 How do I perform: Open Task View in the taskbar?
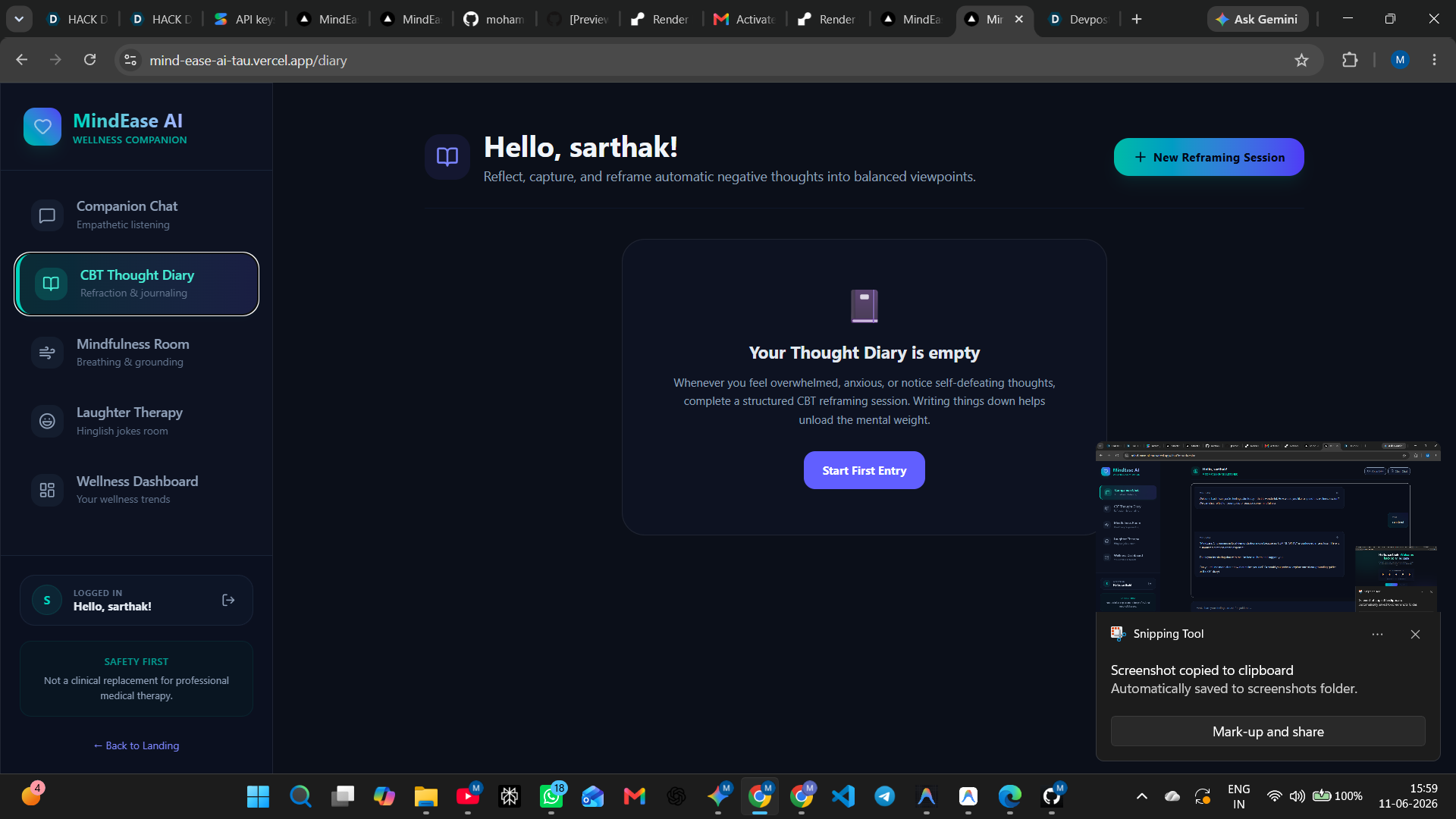[x=343, y=796]
